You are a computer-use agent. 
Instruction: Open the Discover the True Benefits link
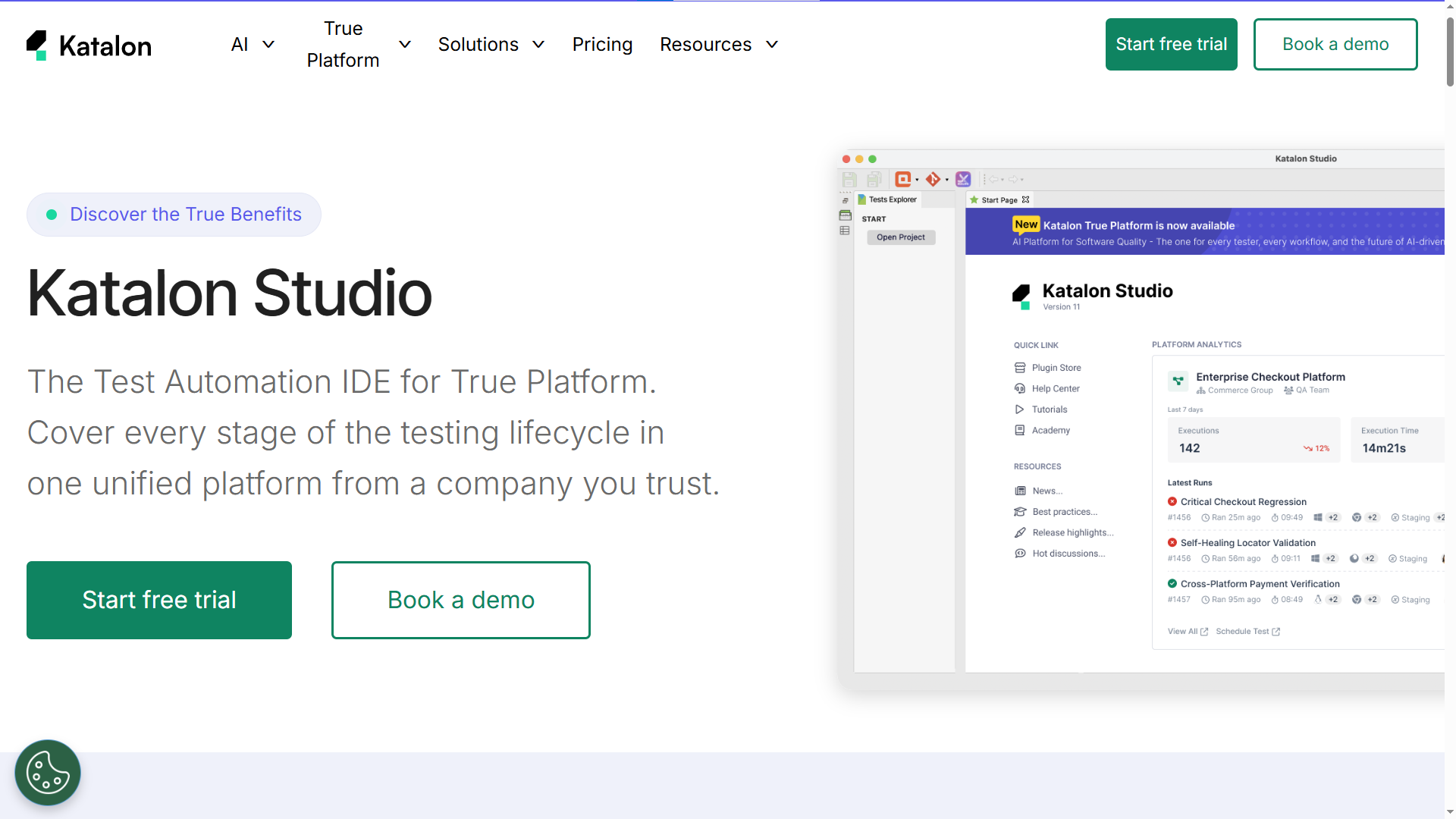point(174,215)
